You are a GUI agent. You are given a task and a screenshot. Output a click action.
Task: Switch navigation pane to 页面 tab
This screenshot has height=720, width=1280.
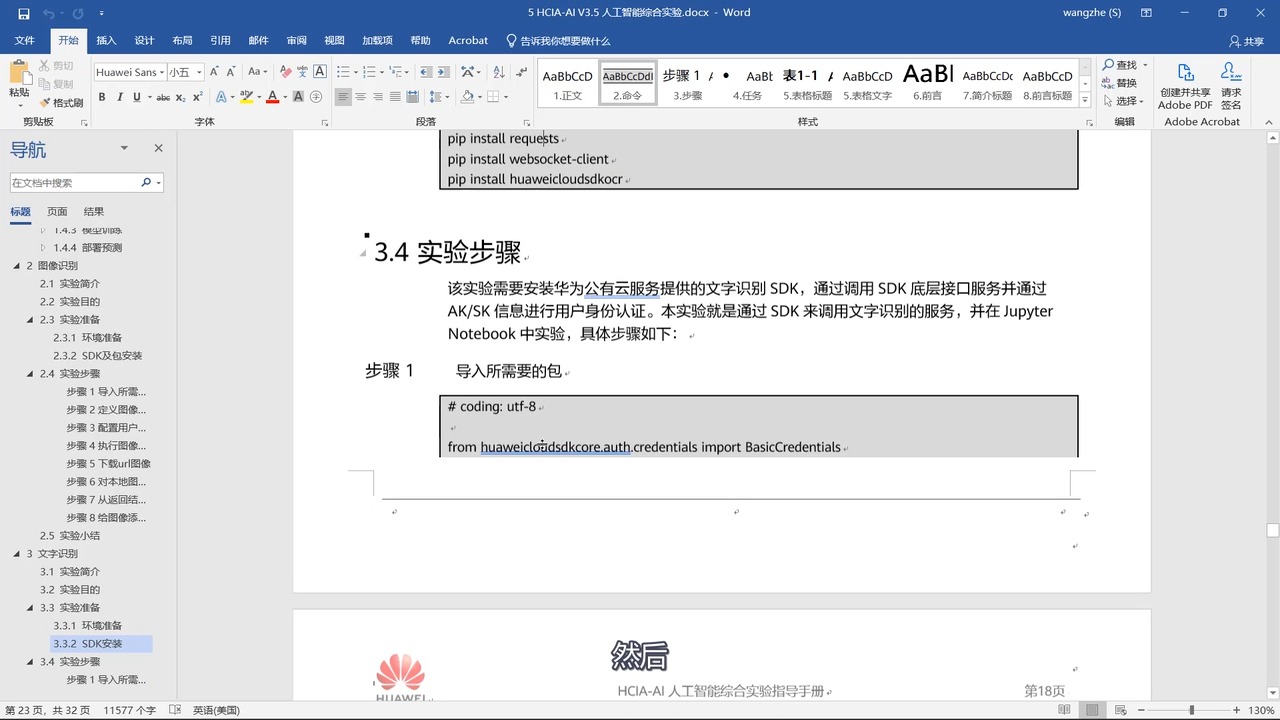(57, 212)
